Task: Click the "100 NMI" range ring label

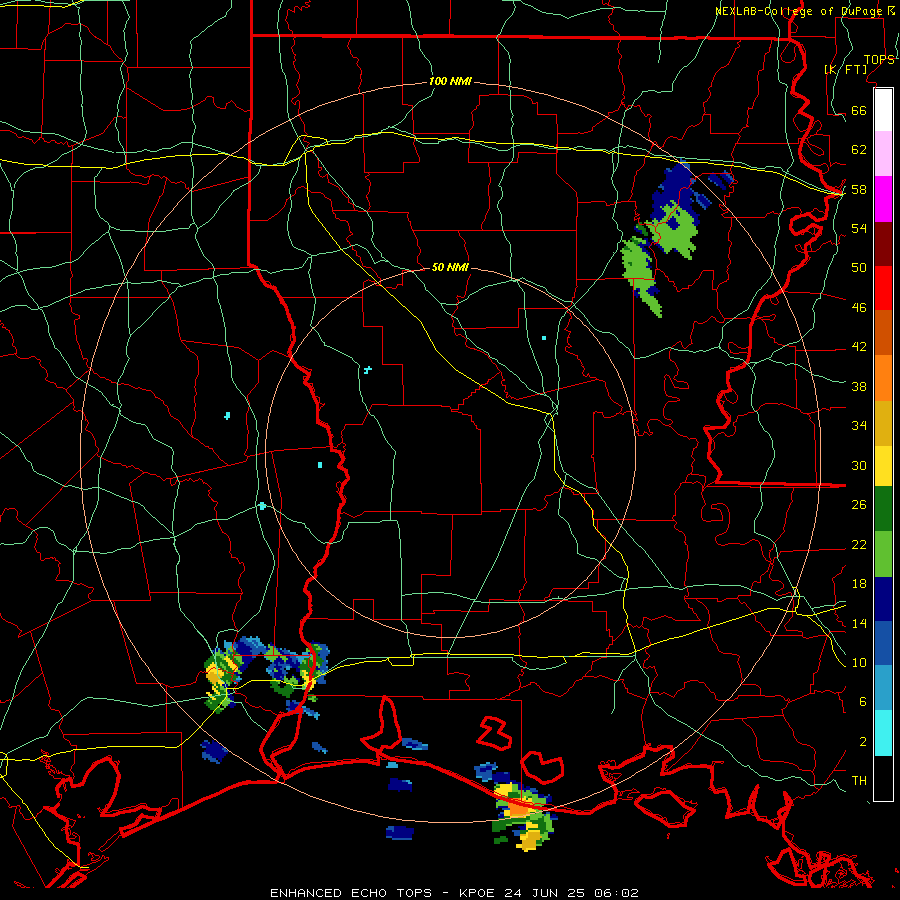Action: pos(450,81)
